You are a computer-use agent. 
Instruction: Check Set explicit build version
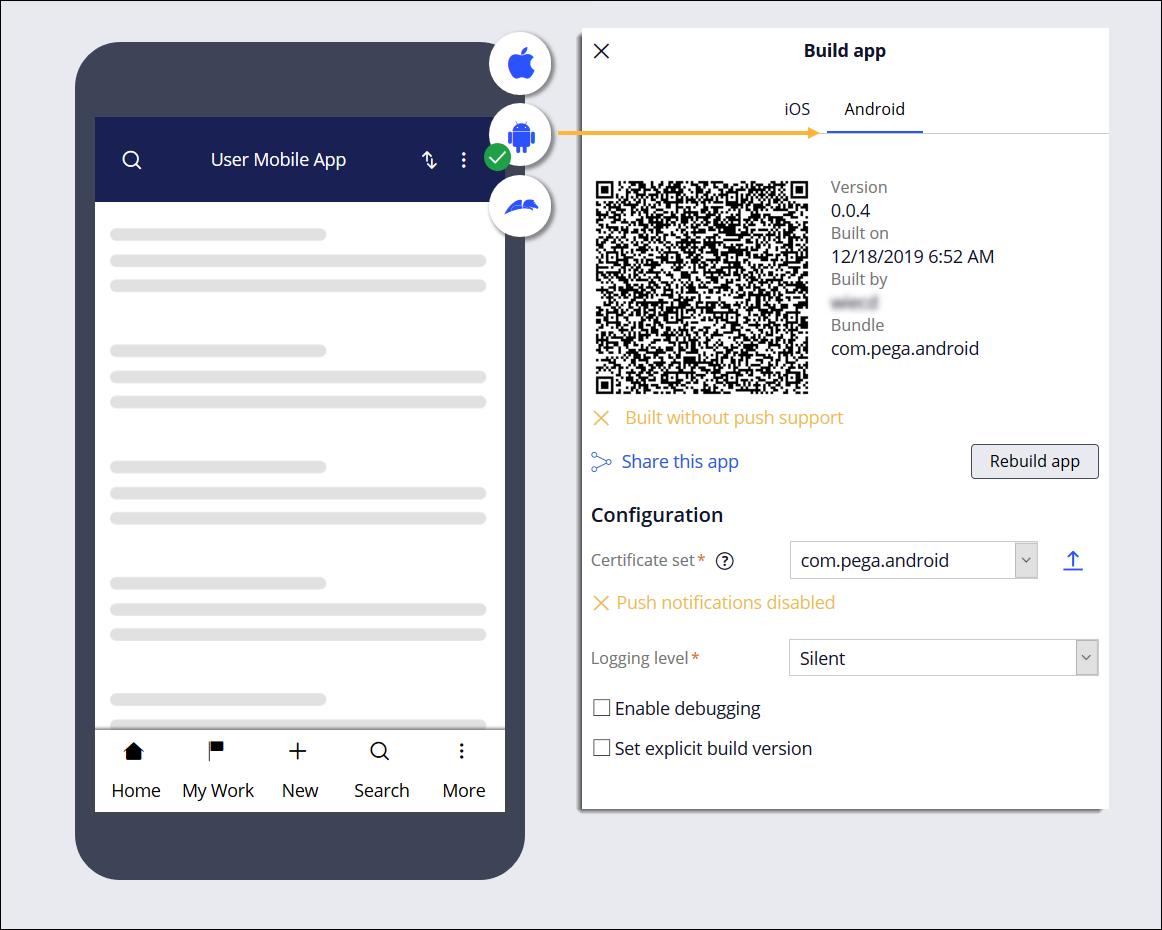pos(602,748)
